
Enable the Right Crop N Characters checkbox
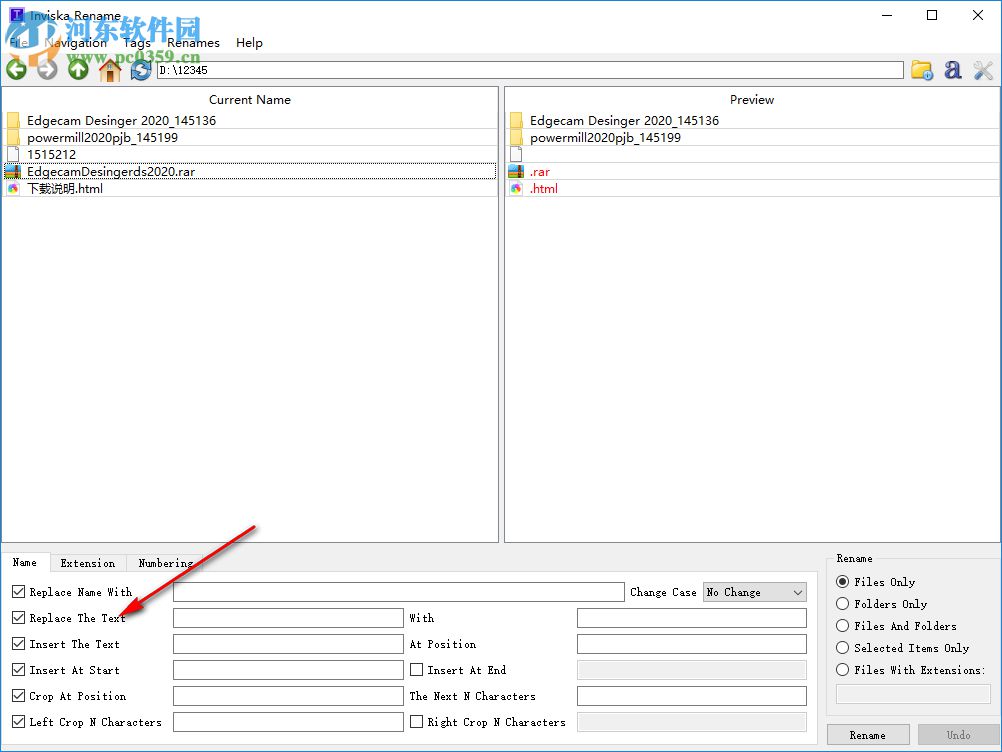[x=417, y=722]
